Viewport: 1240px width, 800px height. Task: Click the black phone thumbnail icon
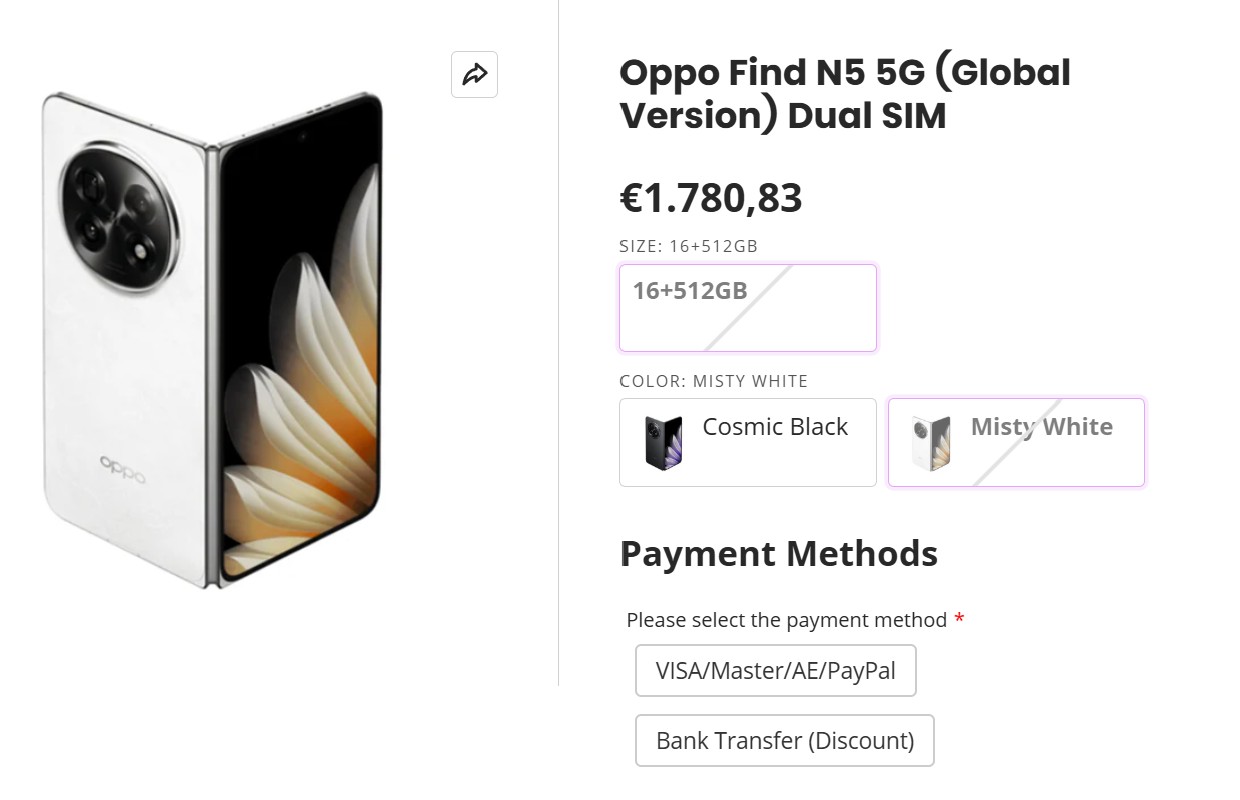click(x=663, y=443)
